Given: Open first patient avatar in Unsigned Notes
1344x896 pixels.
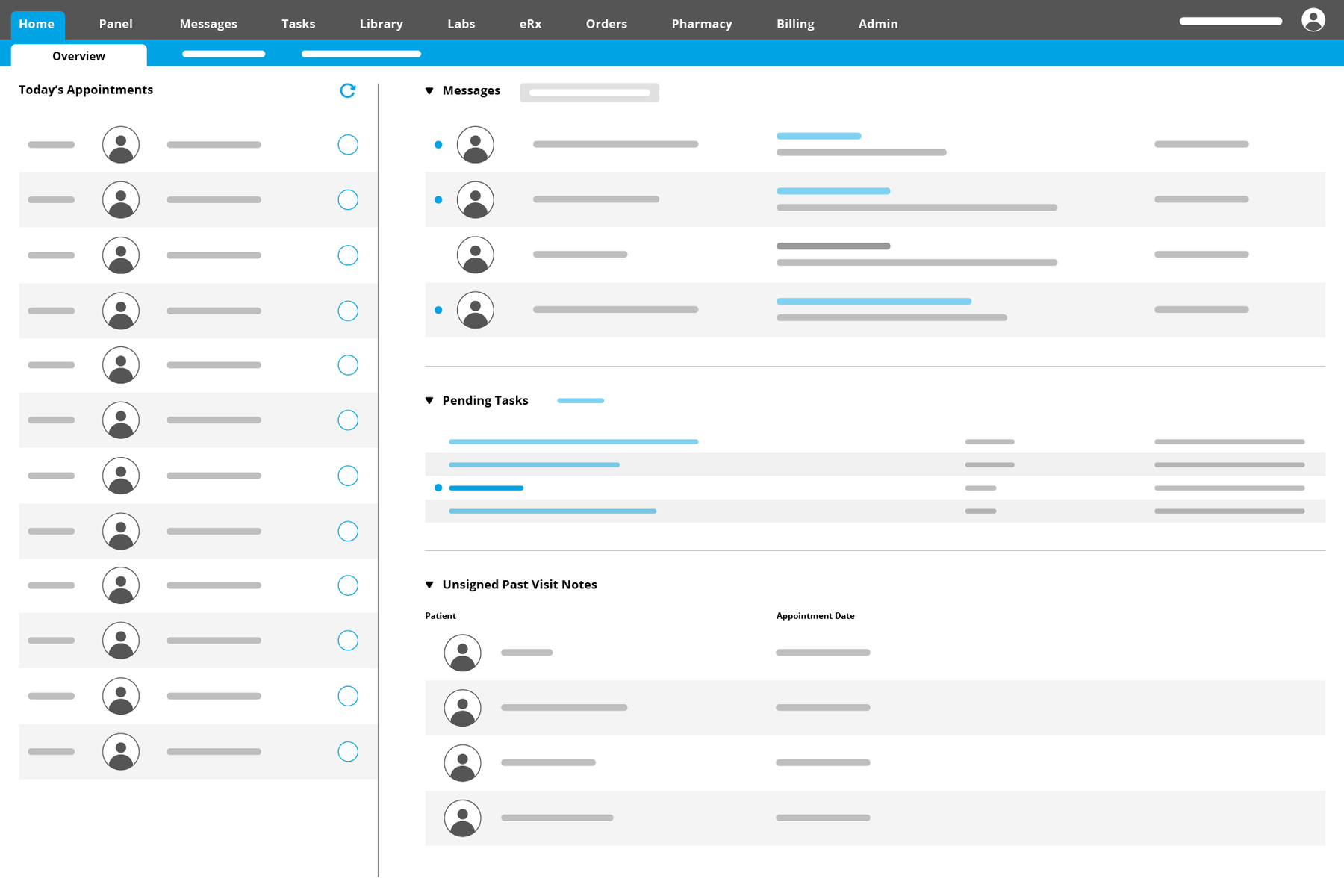Looking at the screenshot, I should point(463,653).
